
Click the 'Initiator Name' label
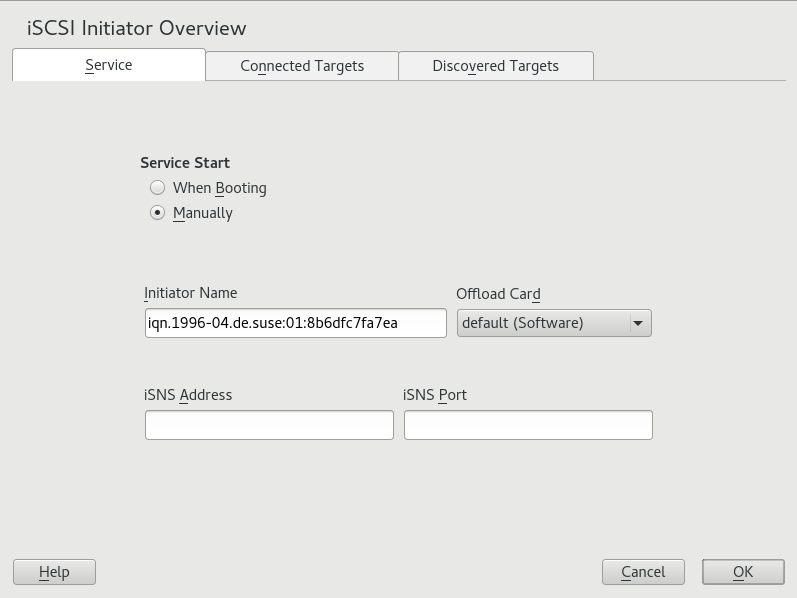(191, 293)
